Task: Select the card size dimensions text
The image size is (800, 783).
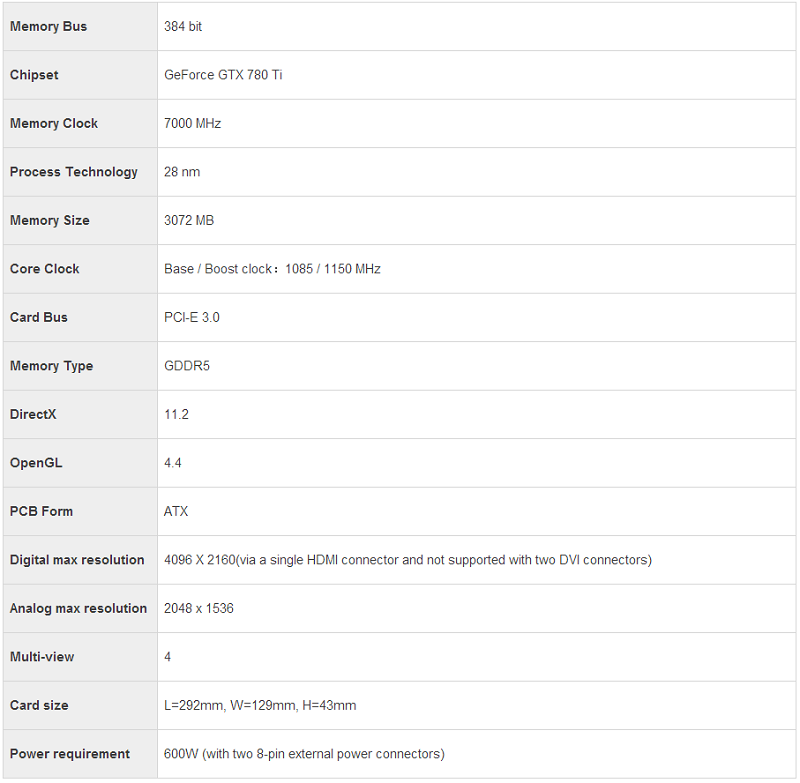Action: click(x=260, y=706)
